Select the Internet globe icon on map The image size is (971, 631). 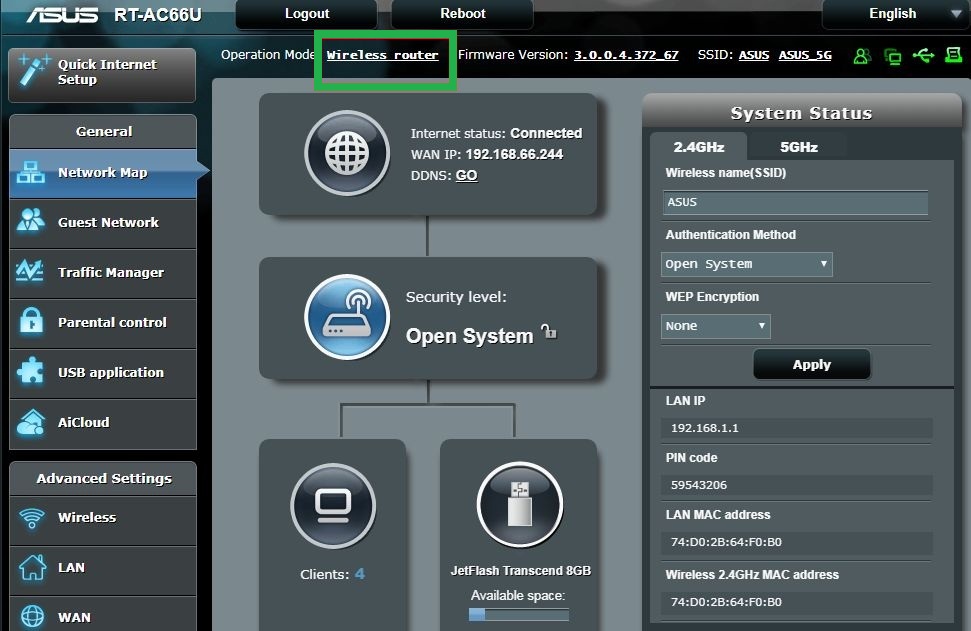[347, 153]
